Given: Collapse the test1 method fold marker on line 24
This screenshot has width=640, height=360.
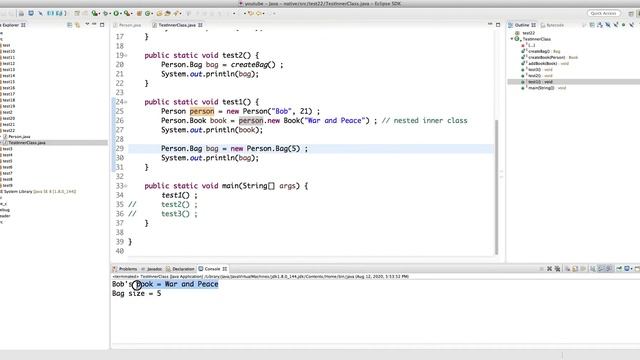Looking at the screenshot, I should pos(126,102).
